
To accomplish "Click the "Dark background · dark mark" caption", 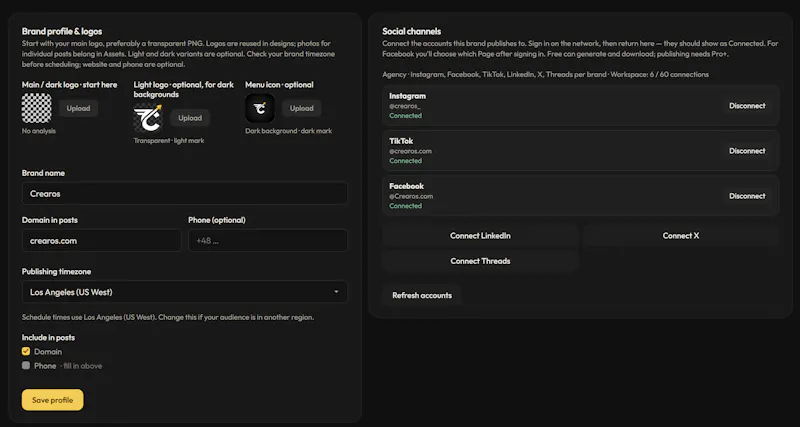I will (x=289, y=131).
